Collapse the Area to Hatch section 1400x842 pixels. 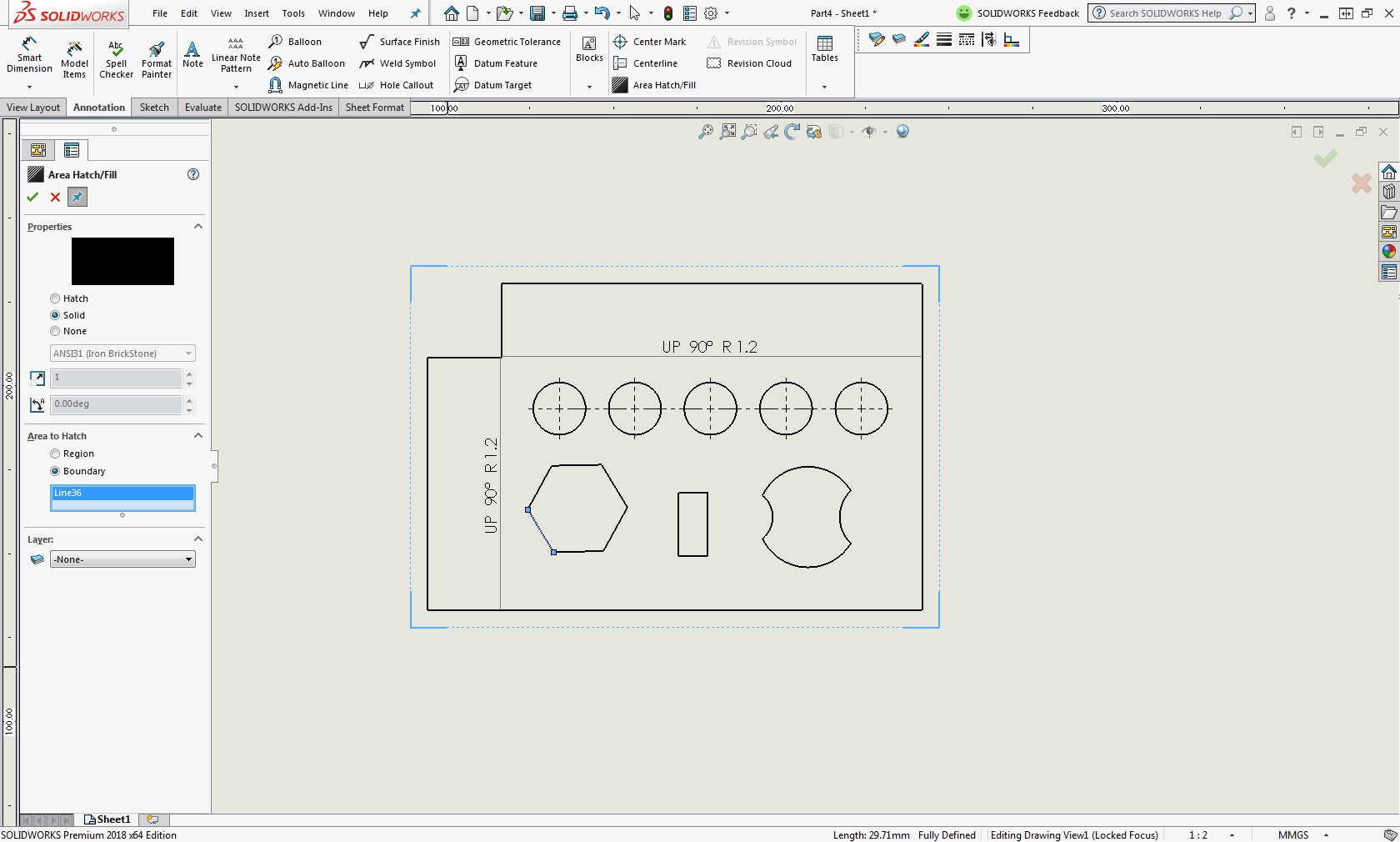pyautogui.click(x=198, y=436)
